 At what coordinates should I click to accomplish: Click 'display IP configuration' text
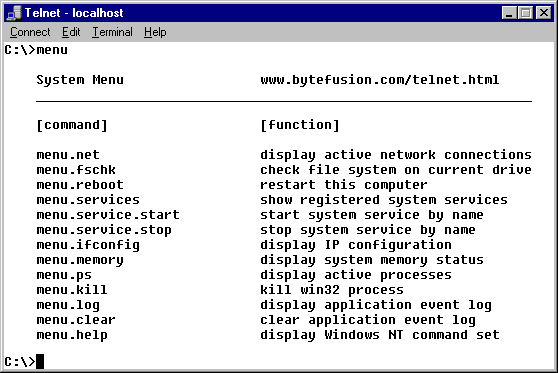coord(356,245)
